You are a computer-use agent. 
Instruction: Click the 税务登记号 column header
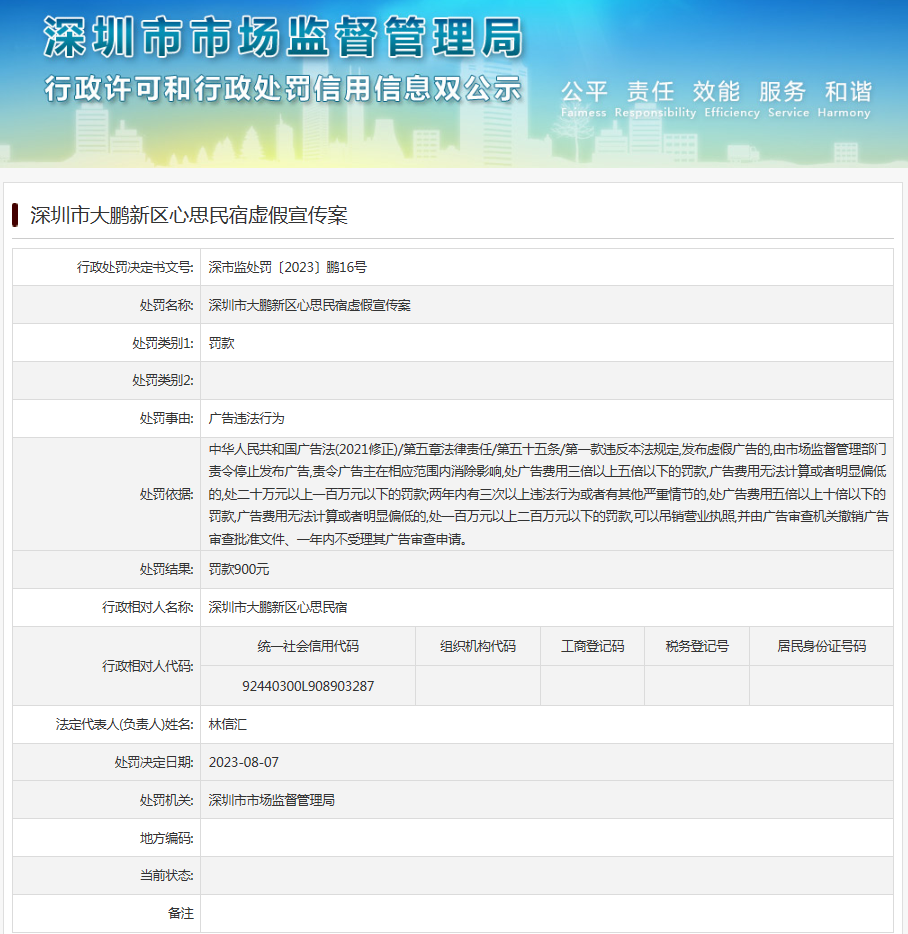(x=697, y=646)
